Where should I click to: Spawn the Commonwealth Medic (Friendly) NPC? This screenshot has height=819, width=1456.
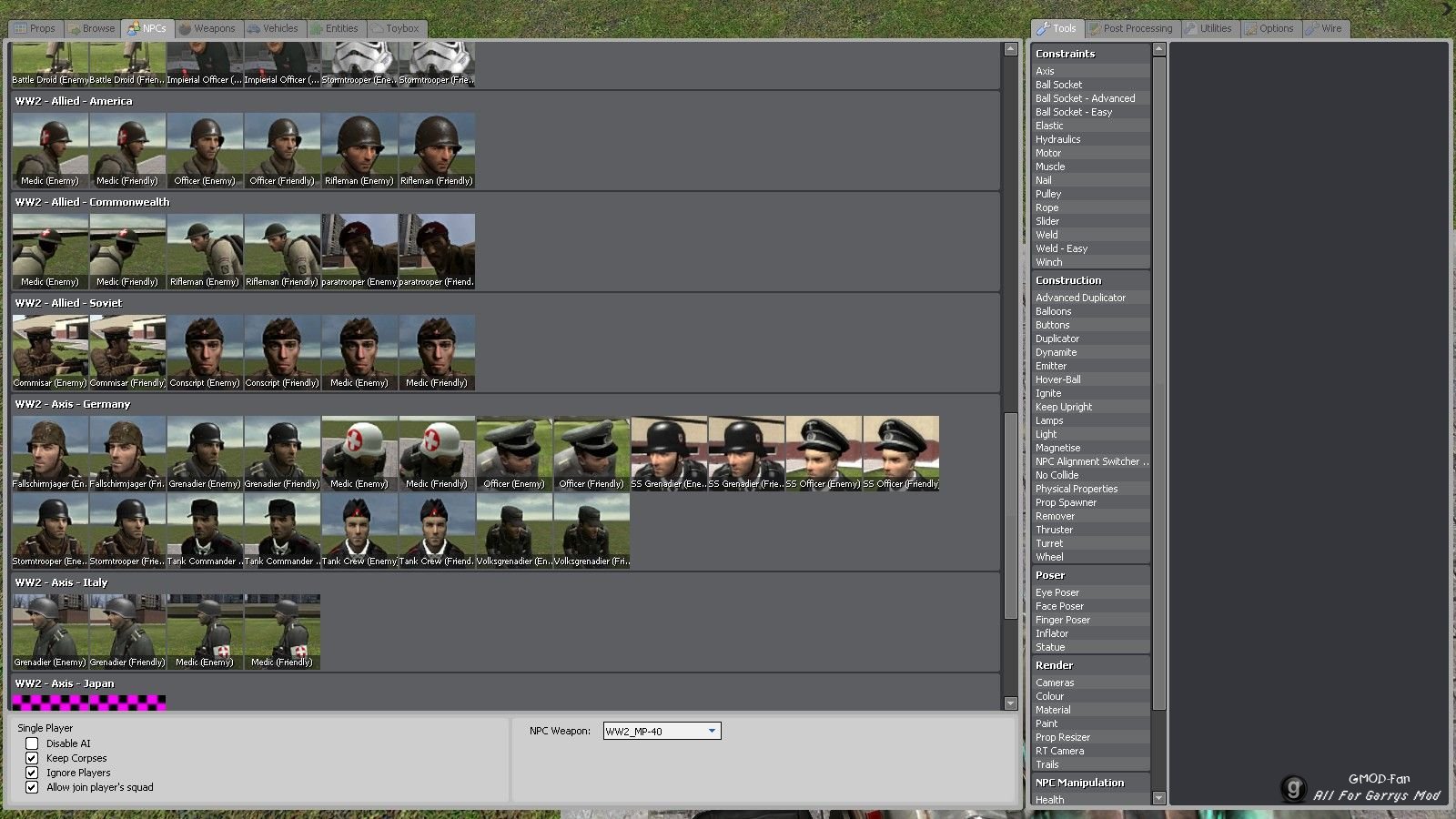127,251
